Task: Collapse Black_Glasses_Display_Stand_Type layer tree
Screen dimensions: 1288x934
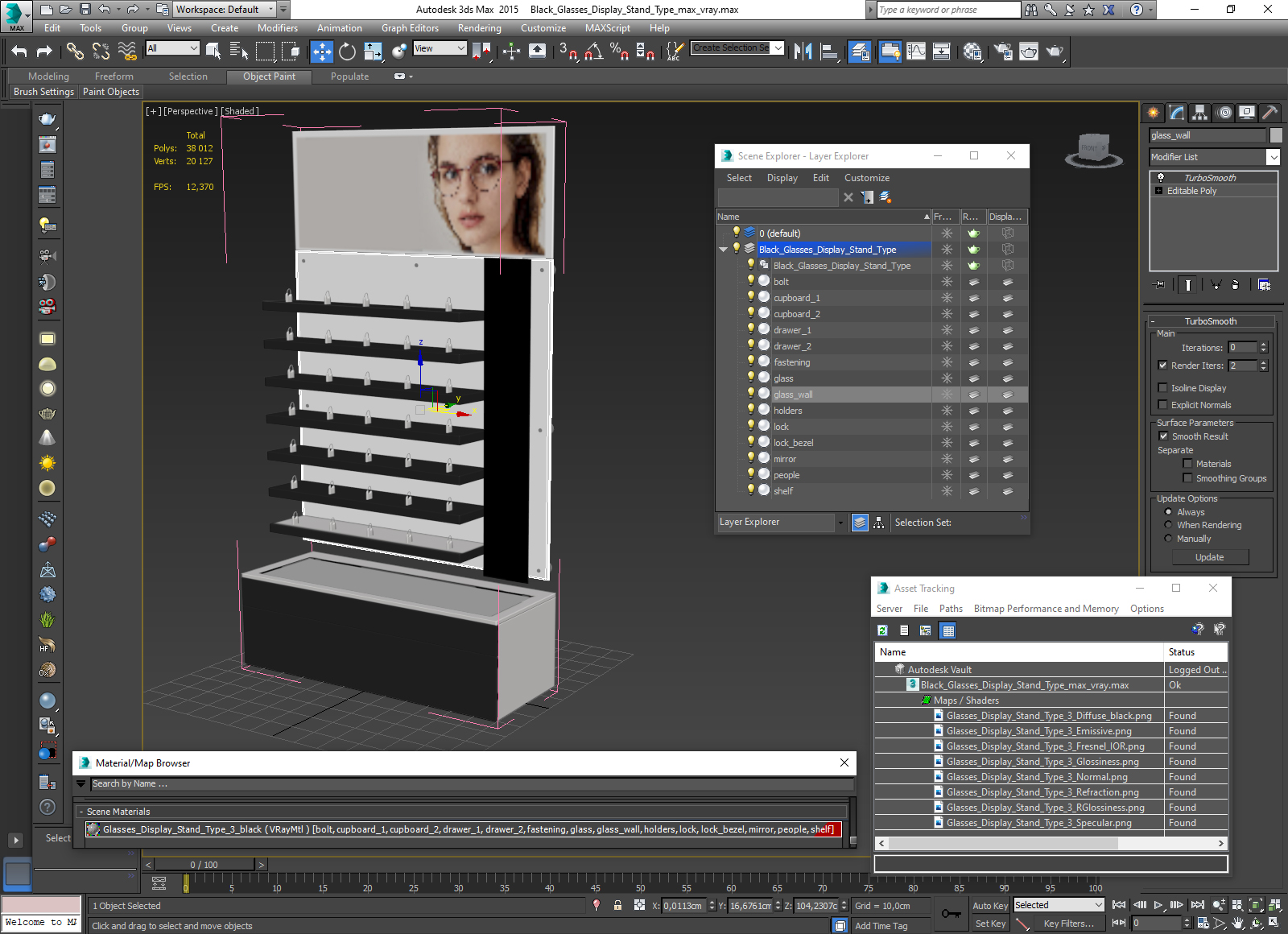Action: (x=723, y=250)
